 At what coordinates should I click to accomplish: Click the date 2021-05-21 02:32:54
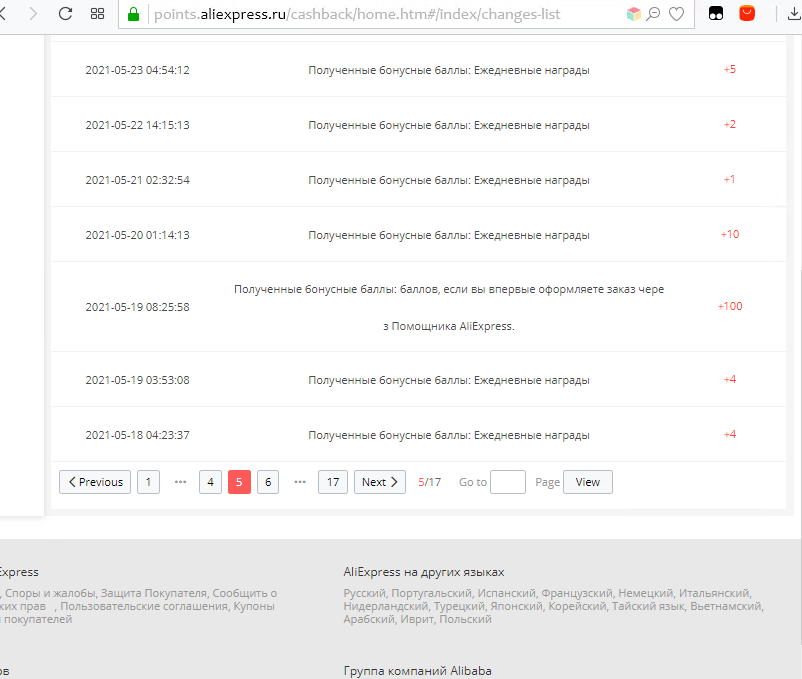tap(138, 180)
